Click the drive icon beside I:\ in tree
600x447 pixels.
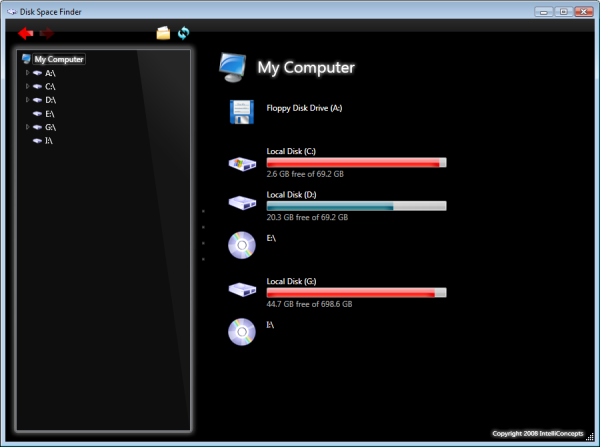tap(37, 141)
